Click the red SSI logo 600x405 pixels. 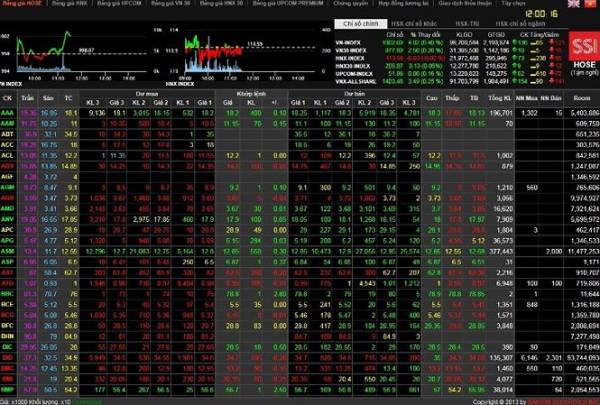tap(576, 47)
